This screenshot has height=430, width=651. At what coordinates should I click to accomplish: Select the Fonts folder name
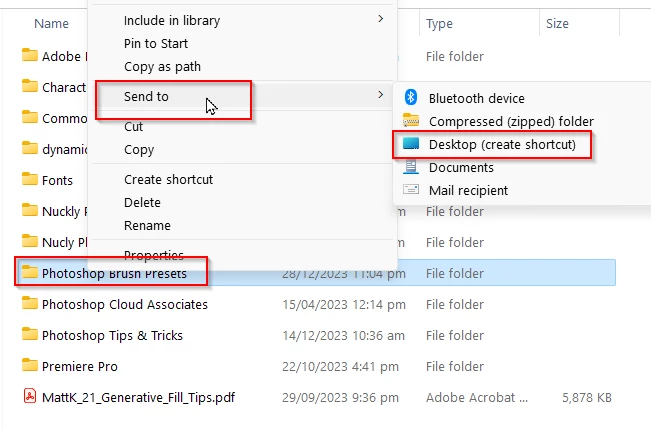[57, 180]
